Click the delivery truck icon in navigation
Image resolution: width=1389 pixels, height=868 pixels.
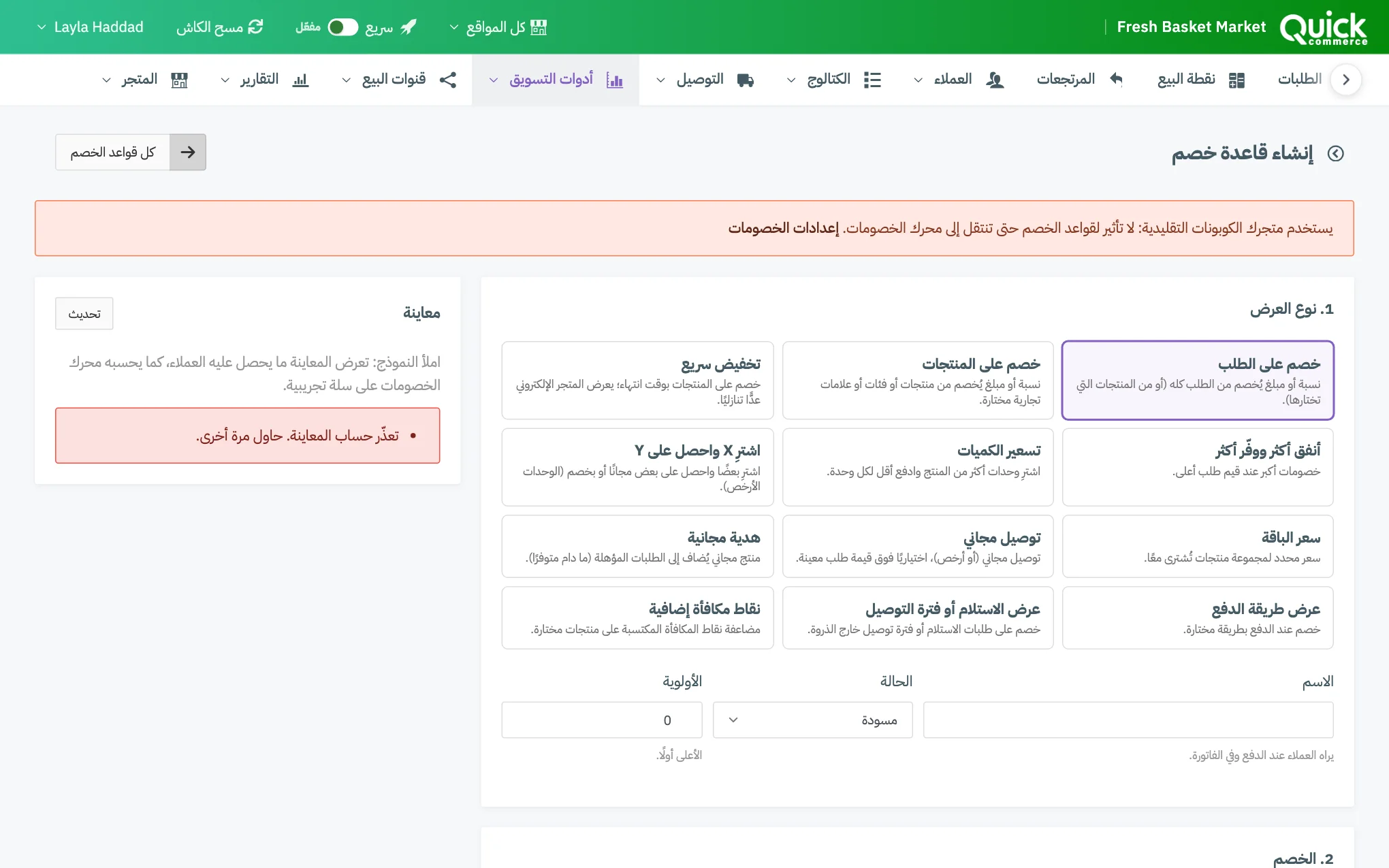click(746, 80)
